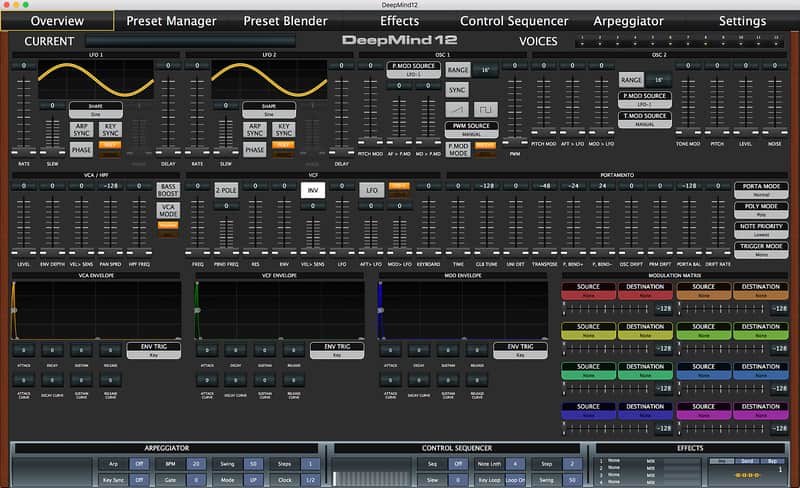
Task: Open the Settings tab
Action: coord(742,21)
